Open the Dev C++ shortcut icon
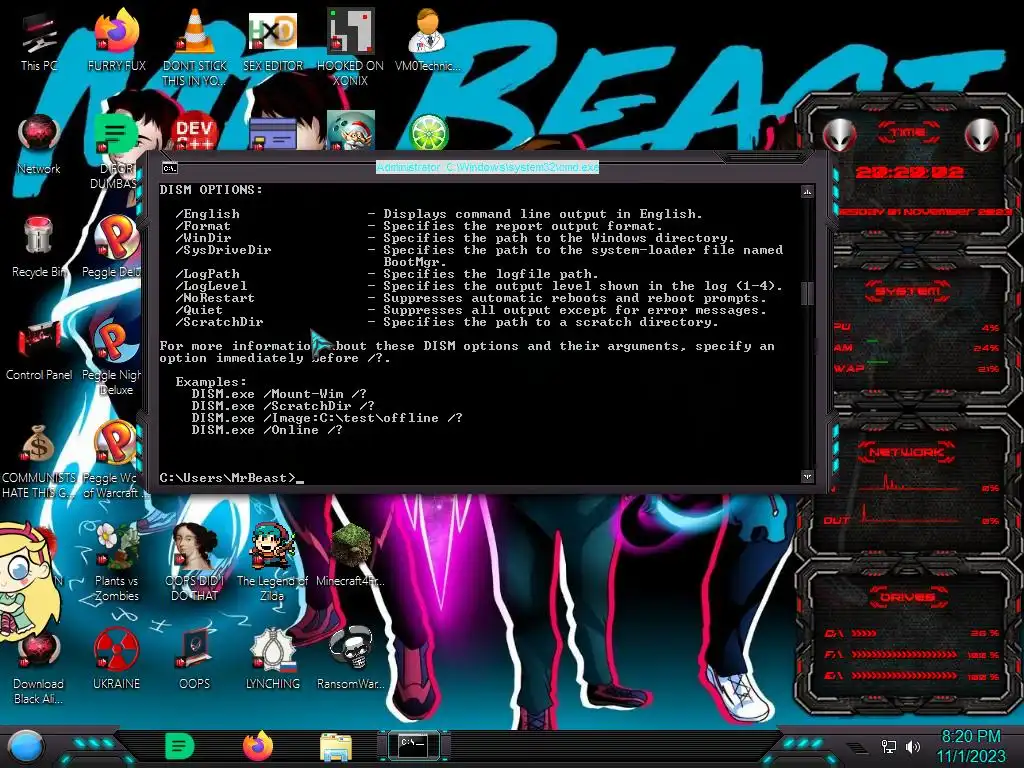 pos(195,131)
